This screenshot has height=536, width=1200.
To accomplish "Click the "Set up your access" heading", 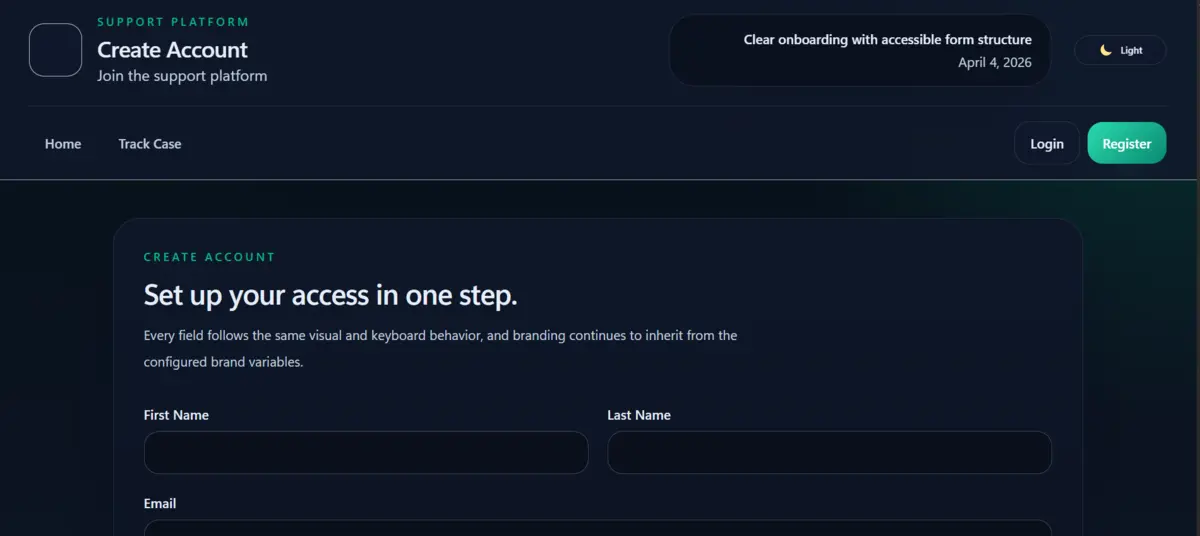I will [330, 295].
